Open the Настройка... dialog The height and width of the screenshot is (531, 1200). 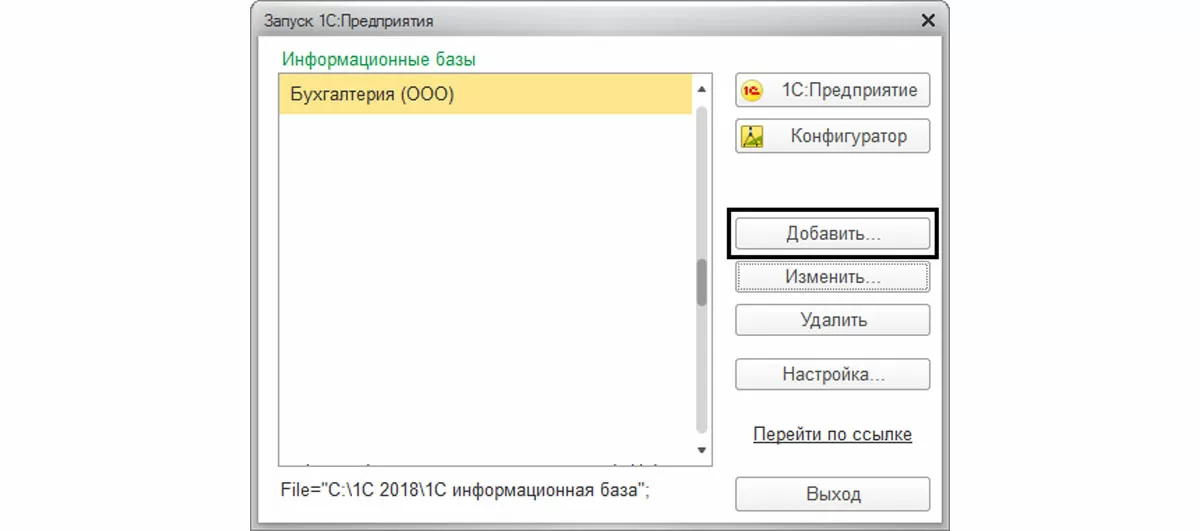click(x=832, y=375)
